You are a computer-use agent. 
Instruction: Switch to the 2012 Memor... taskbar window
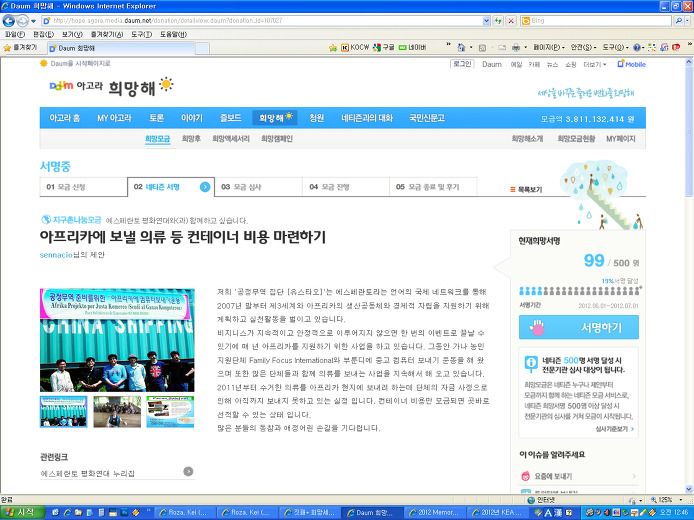pyautogui.click(x=435, y=513)
